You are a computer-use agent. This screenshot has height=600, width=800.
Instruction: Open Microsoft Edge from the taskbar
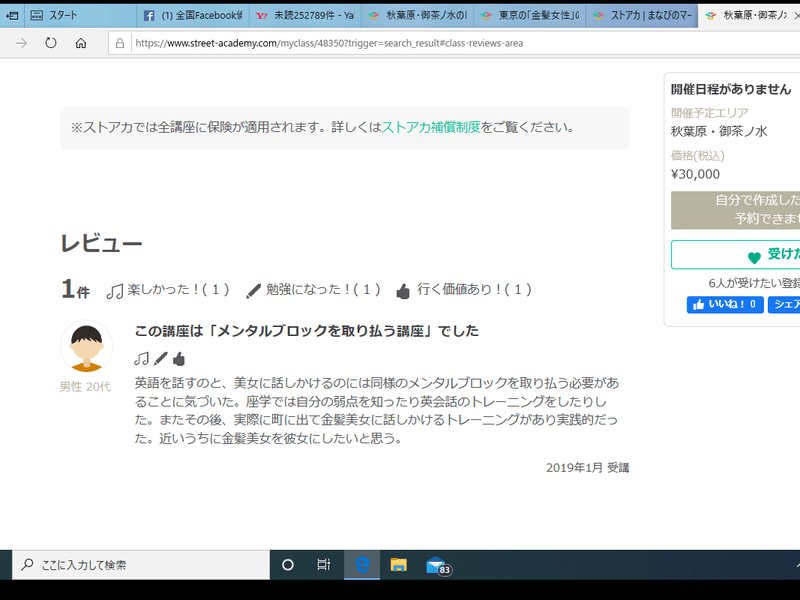tap(362, 565)
